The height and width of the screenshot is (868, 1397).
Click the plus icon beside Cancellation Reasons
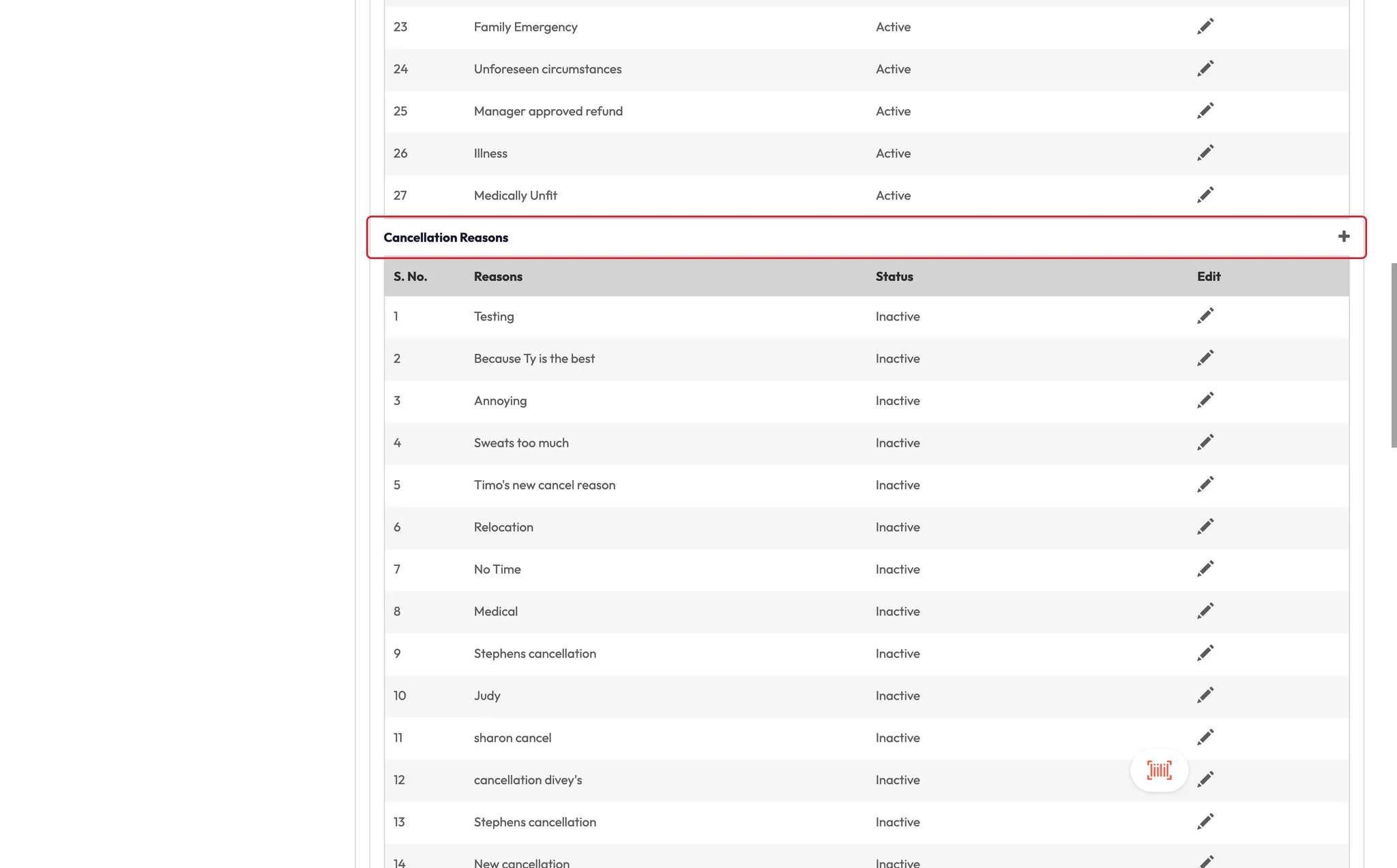click(x=1343, y=237)
